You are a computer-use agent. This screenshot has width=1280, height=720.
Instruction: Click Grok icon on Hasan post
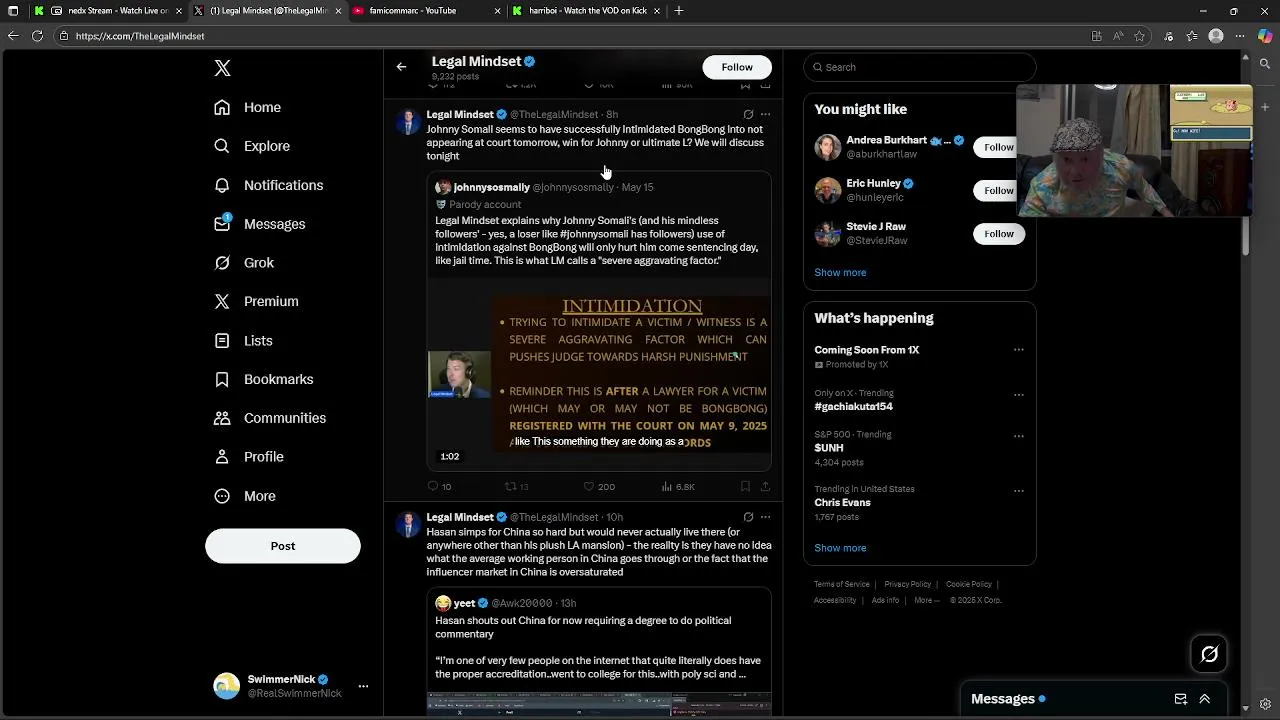click(x=748, y=517)
